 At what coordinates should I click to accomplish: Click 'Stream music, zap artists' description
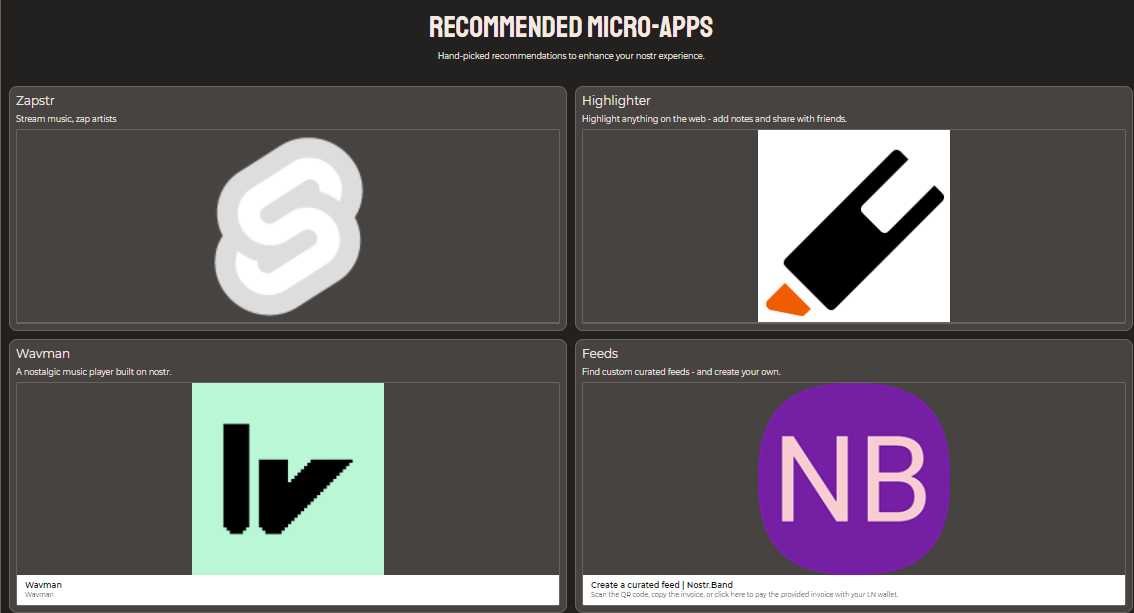pyautogui.click(x=67, y=119)
